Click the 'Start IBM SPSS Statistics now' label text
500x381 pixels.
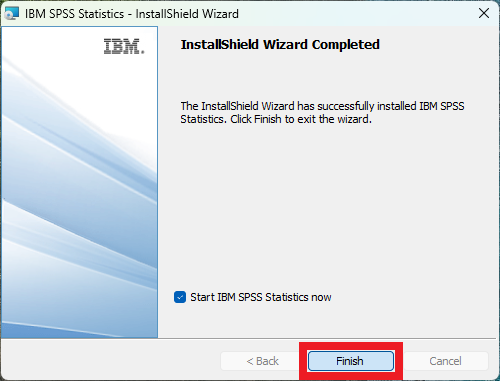click(x=261, y=297)
